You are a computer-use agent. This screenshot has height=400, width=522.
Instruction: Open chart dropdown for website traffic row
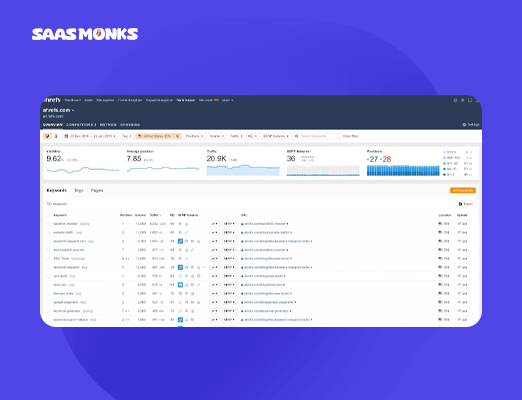[215, 232]
